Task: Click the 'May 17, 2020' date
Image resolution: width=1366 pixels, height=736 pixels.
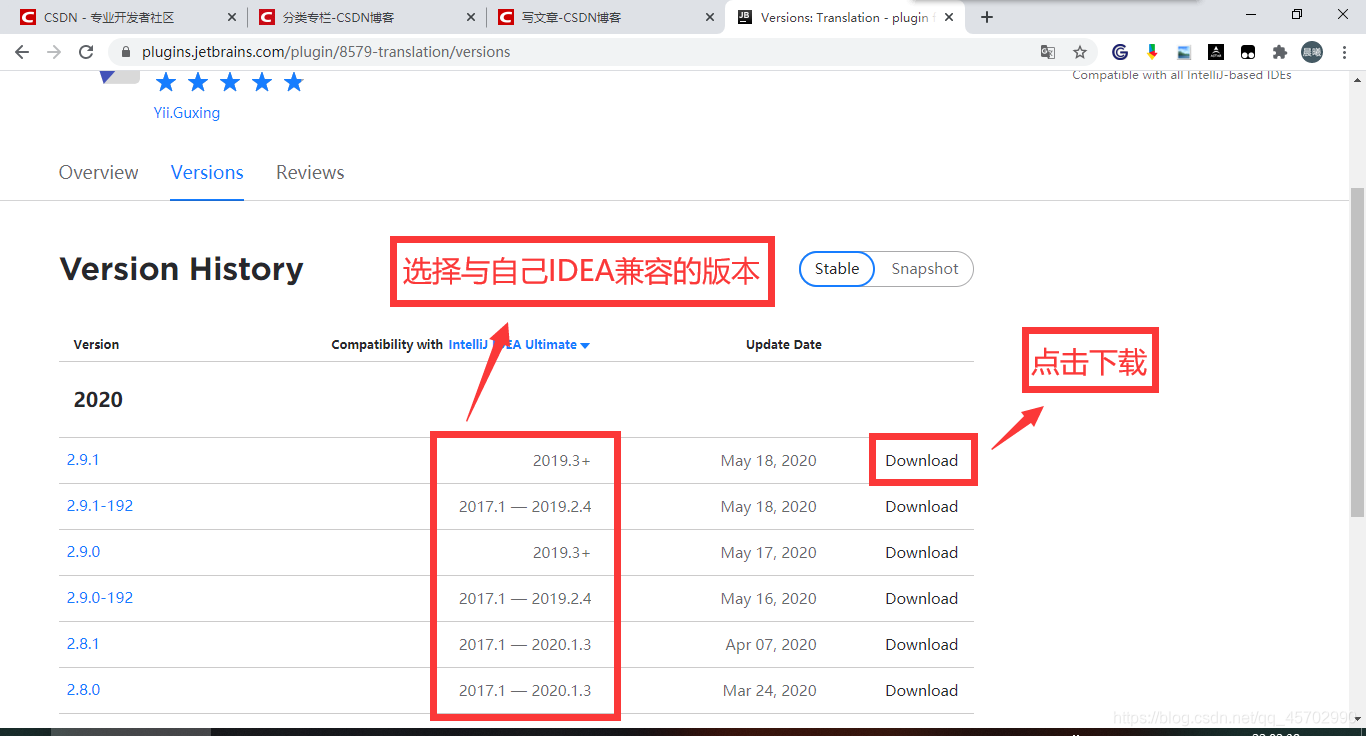Action: tap(768, 553)
